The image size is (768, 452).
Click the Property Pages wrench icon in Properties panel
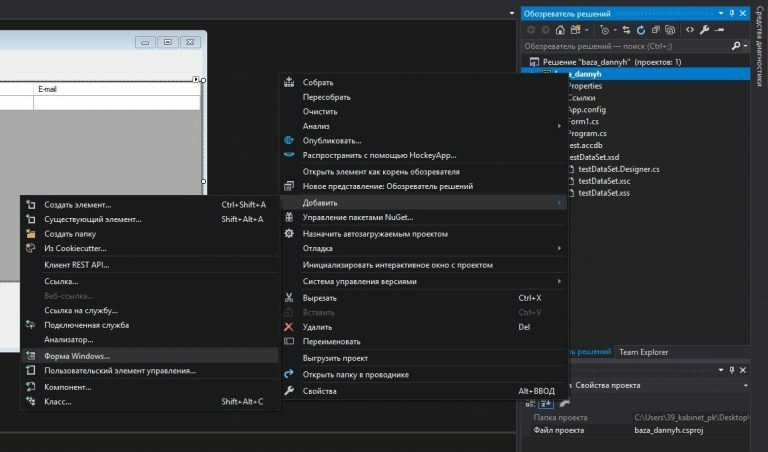click(x=564, y=403)
